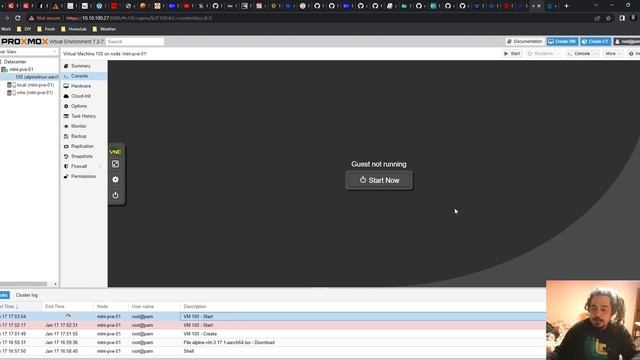Click the Shutdown toolbar button
This screenshot has height=360, width=640.
point(541,53)
